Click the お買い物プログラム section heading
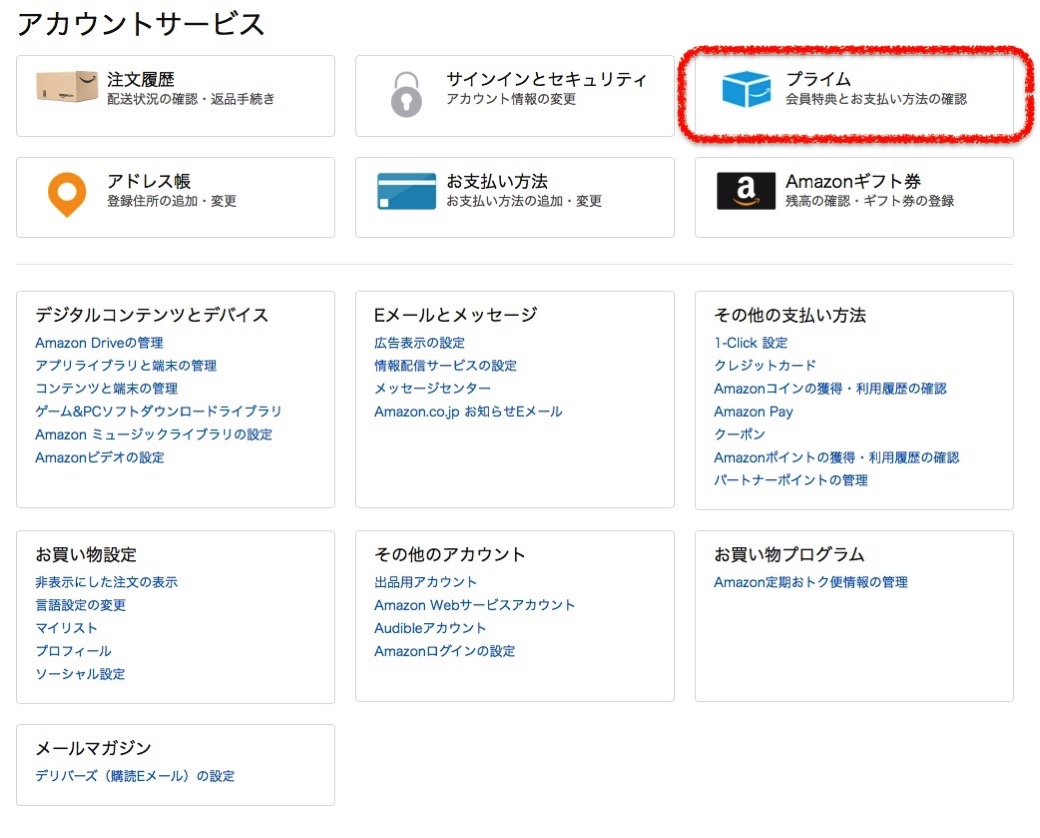 pos(789,555)
